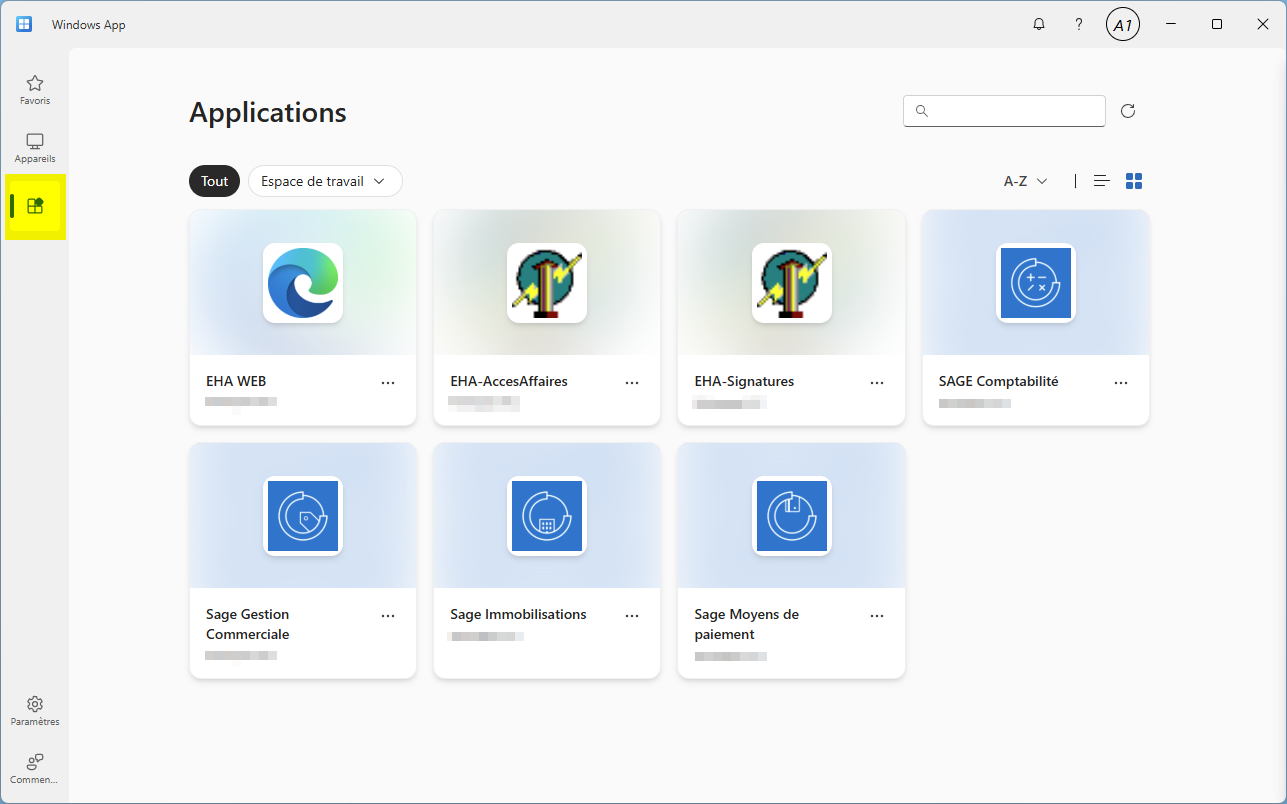Image resolution: width=1287 pixels, height=804 pixels.
Task: Minimize the Windows App window
Action: 1171,25
